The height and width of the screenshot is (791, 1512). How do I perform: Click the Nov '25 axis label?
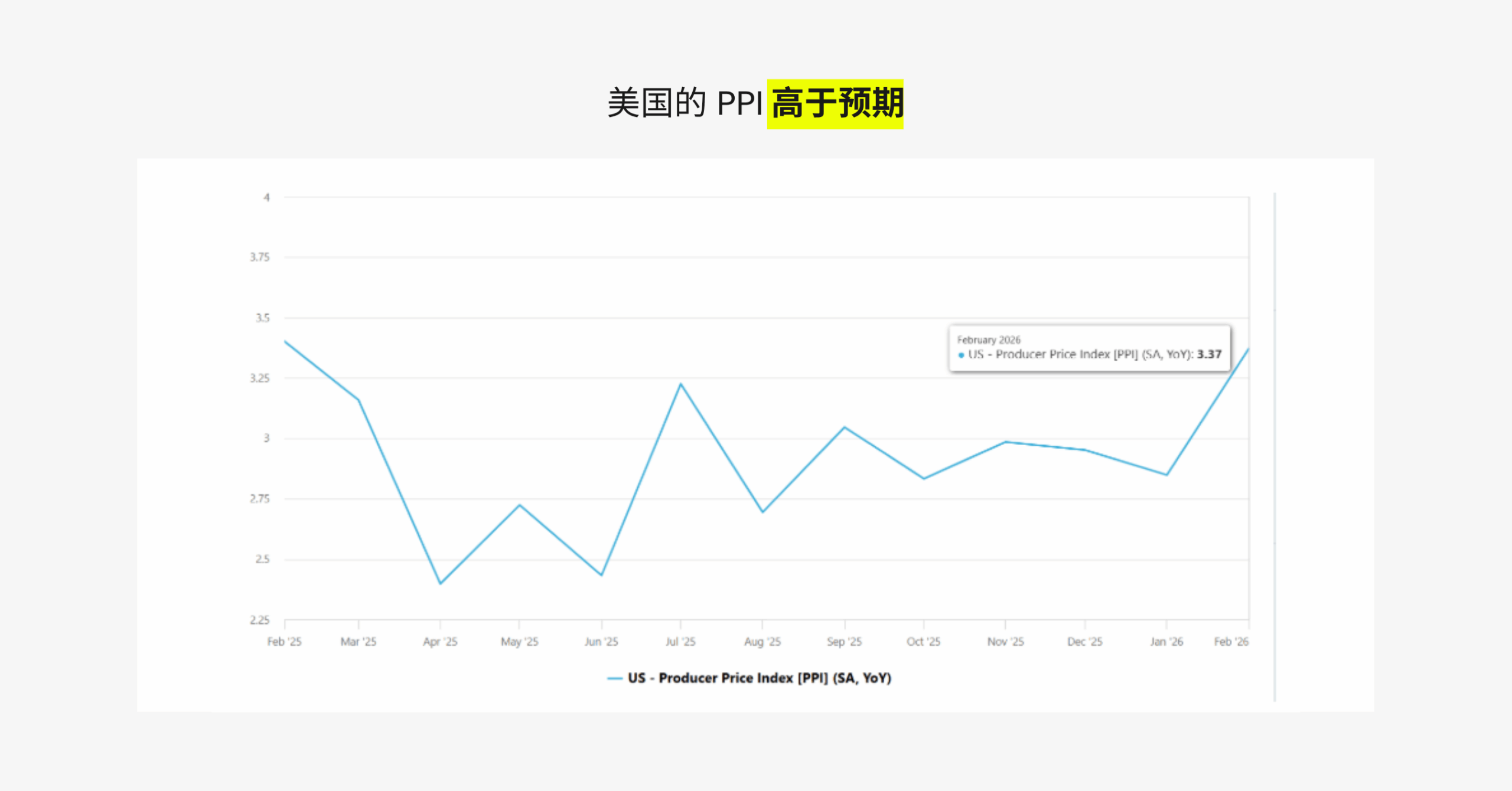(x=1005, y=642)
